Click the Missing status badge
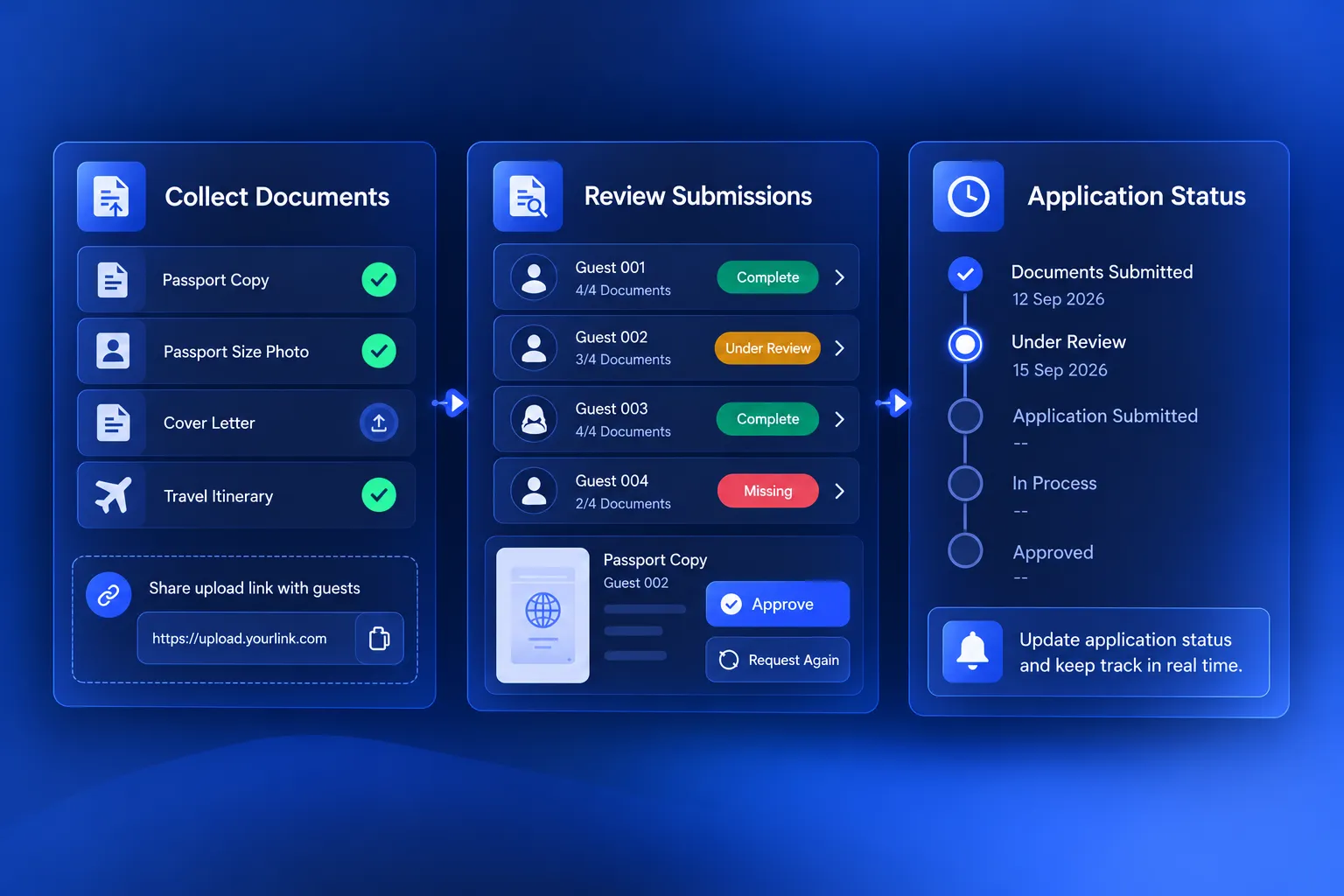This screenshot has width=1344, height=896. point(768,491)
